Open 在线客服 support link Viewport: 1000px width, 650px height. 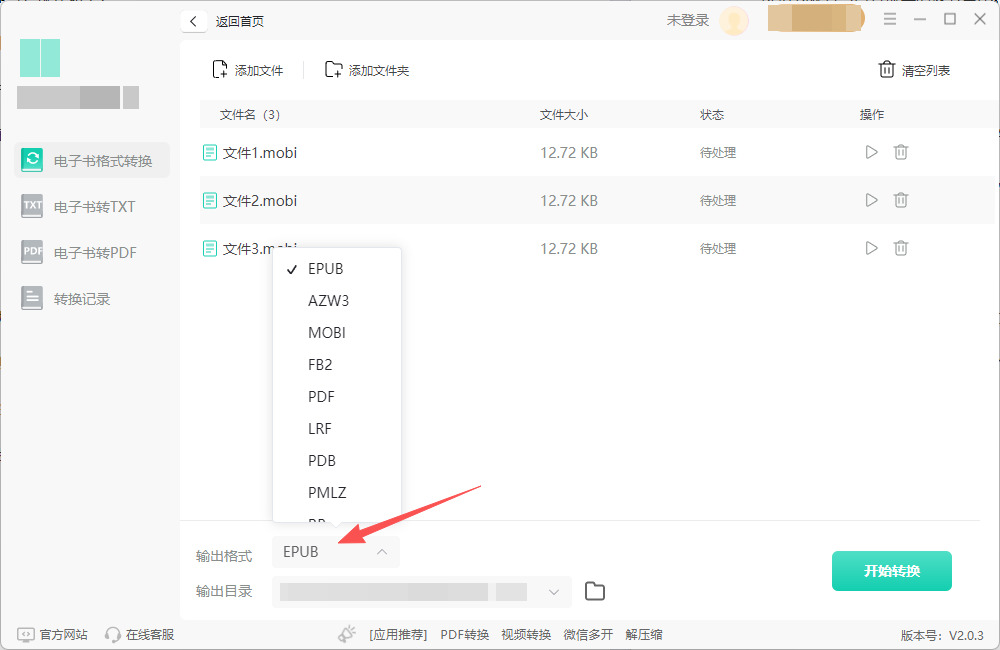(140, 635)
